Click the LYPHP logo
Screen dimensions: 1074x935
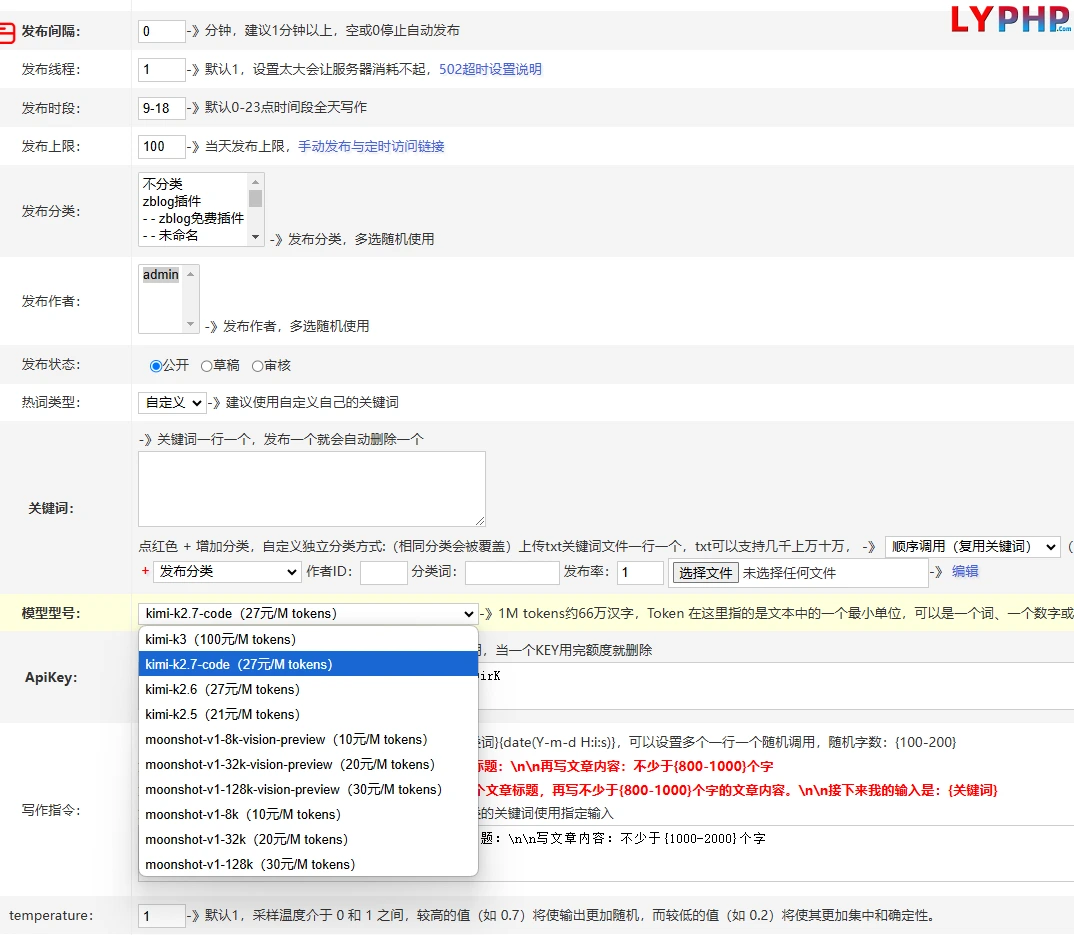(1011, 19)
